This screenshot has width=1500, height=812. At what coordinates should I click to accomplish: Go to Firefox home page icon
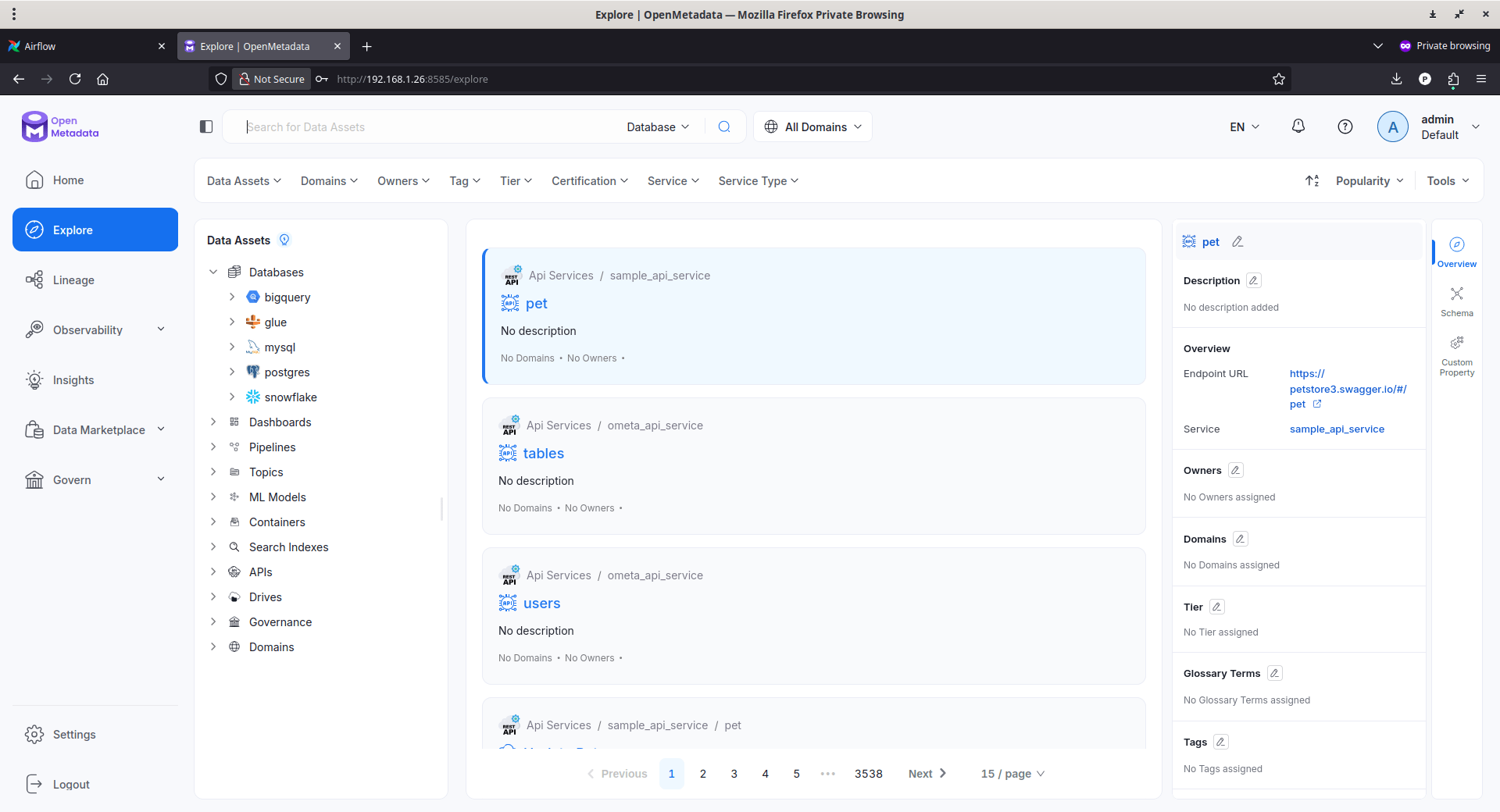click(102, 79)
